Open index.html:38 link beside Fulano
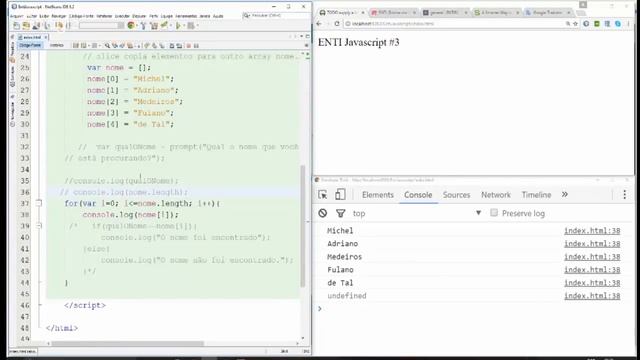This screenshot has width=640, height=360. (x=592, y=270)
